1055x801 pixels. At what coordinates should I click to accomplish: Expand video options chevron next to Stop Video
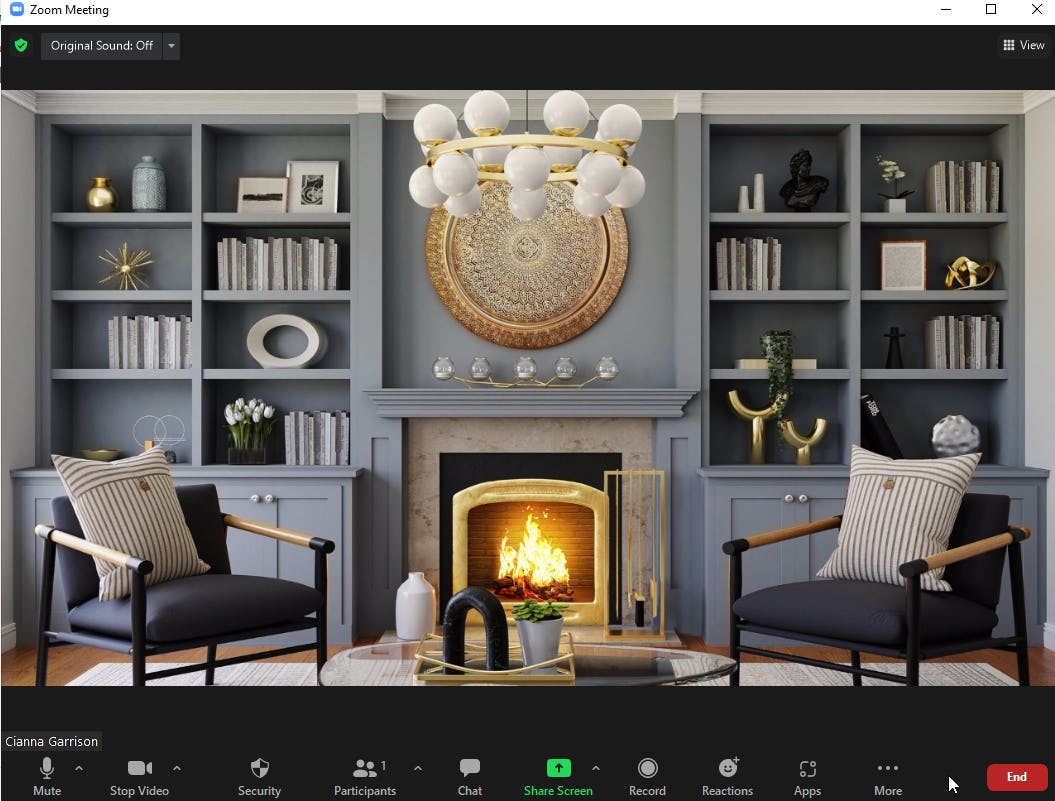tap(177, 769)
